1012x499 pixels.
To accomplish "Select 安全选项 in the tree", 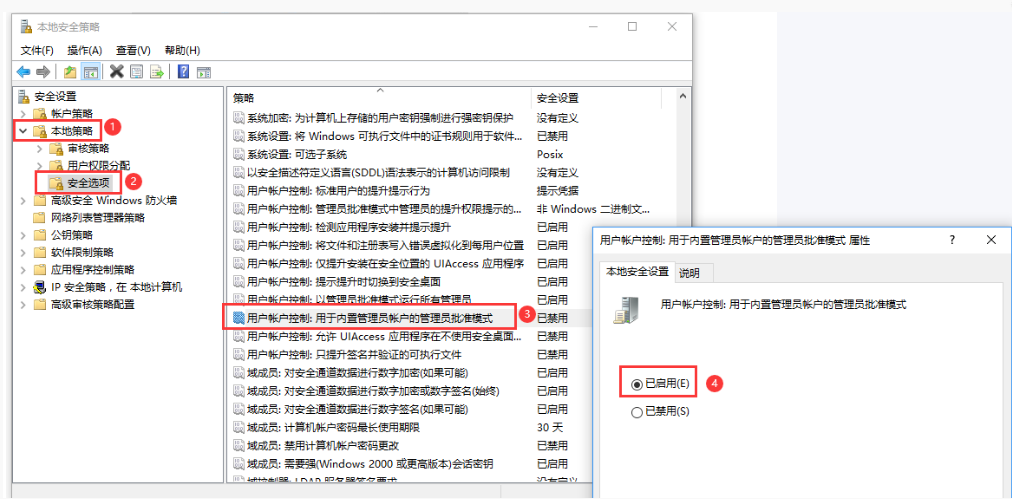I will (86, 182).
